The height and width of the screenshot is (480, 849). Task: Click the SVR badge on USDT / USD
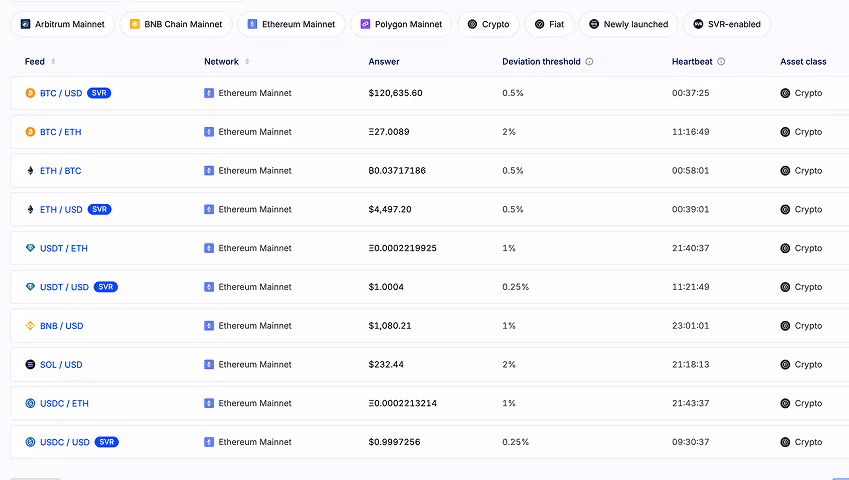(x=106, y=287)
